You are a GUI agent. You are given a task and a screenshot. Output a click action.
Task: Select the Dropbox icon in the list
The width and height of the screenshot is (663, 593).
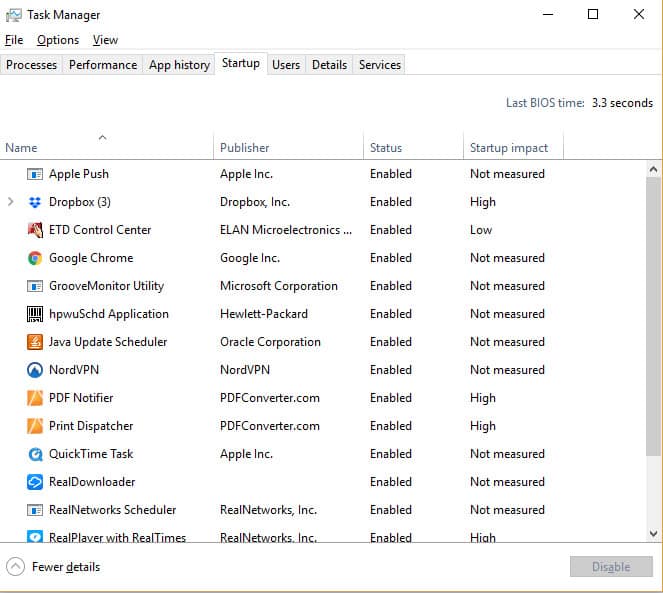[35, 202]
